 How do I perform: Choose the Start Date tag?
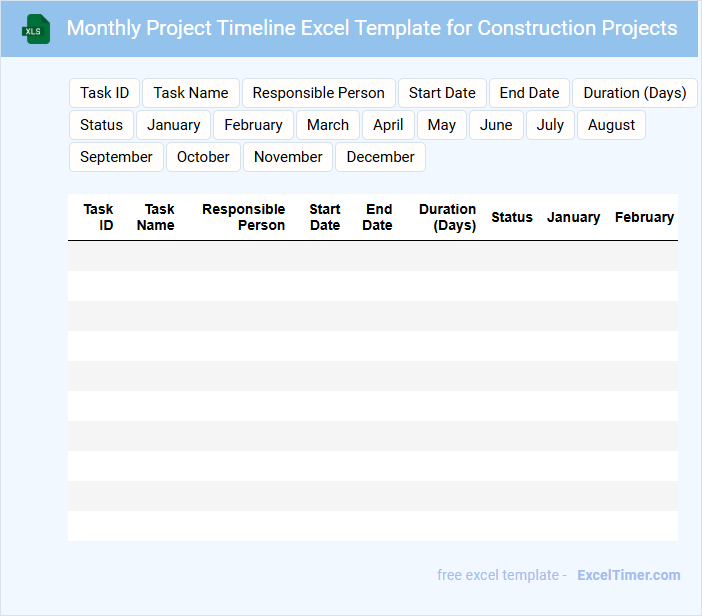(x=442, y=93)
